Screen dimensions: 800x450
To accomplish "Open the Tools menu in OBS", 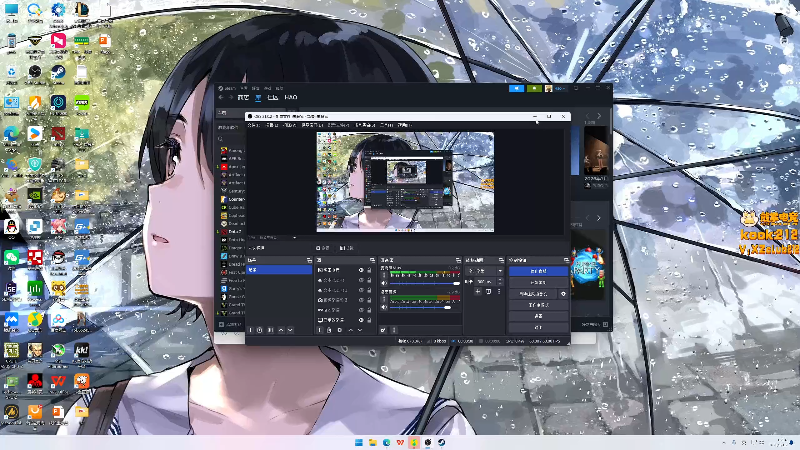I will tap(387, 125).
